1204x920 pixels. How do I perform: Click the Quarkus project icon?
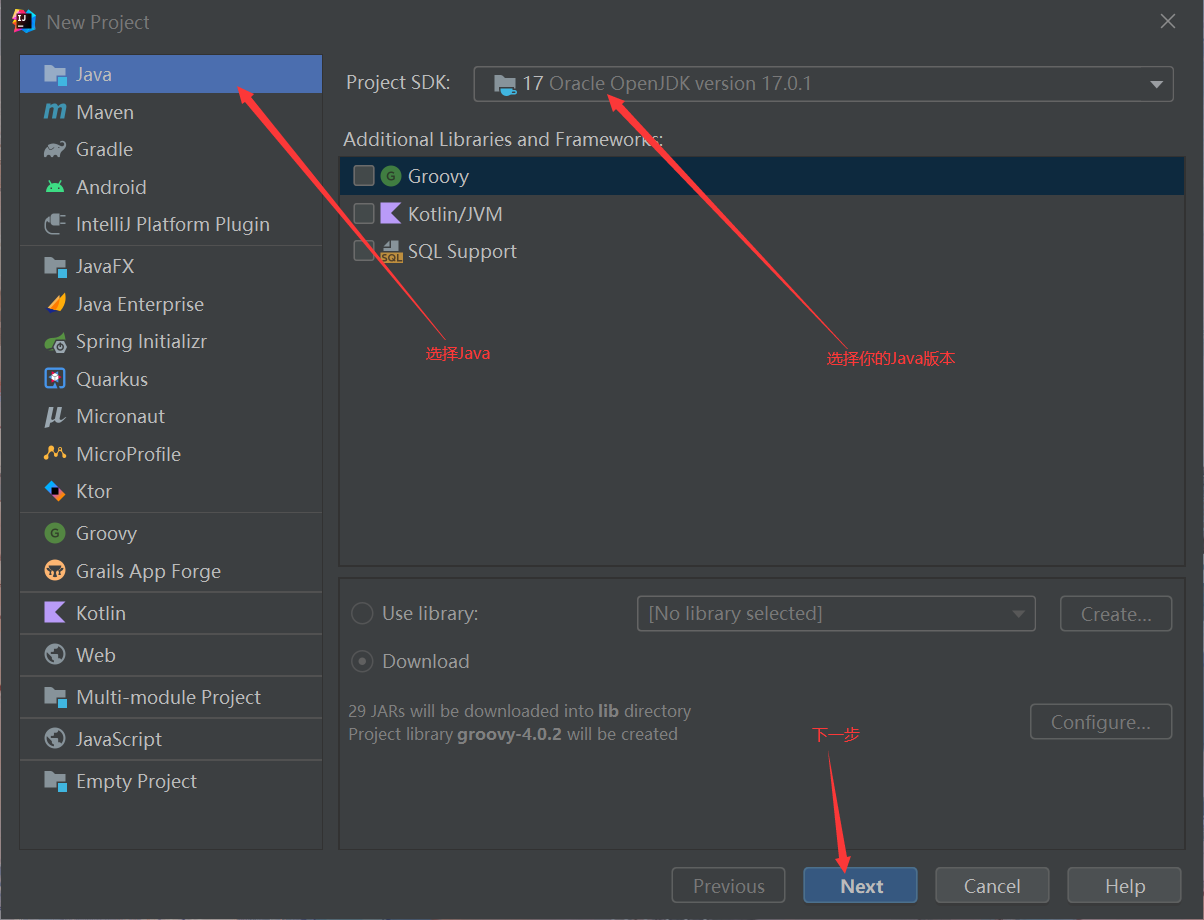coord(55,379)
